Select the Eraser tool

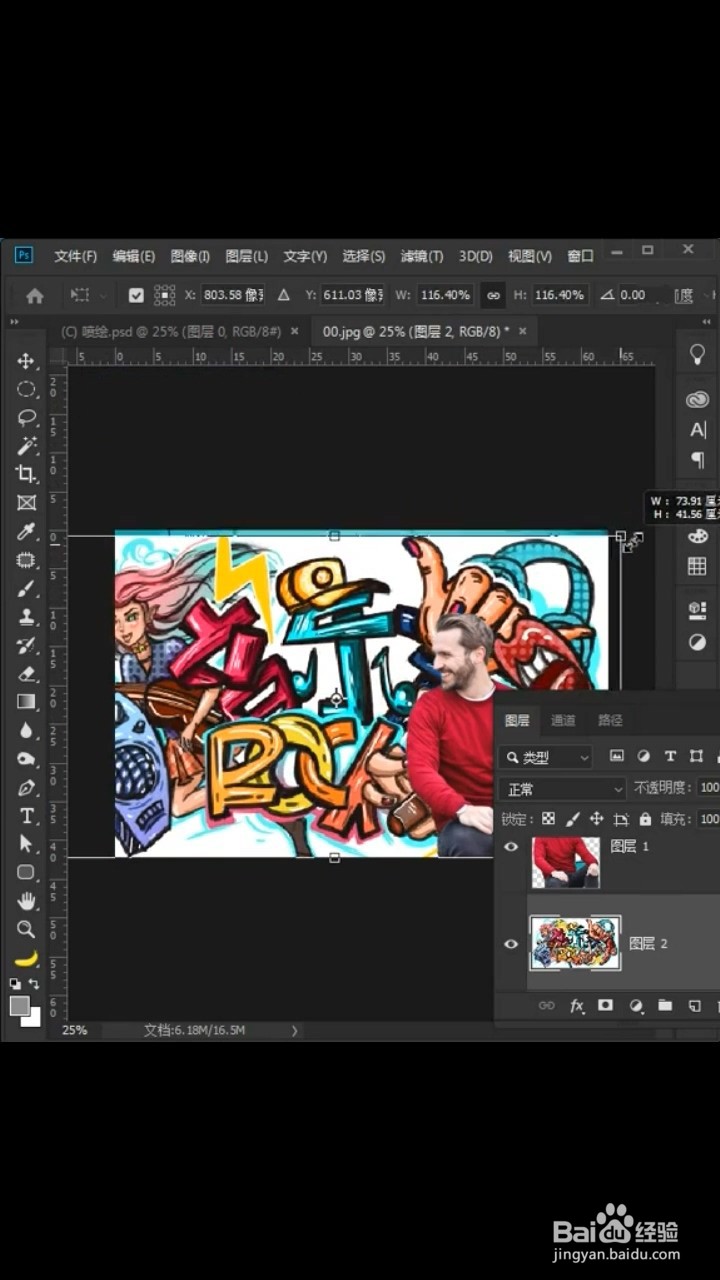26,673
